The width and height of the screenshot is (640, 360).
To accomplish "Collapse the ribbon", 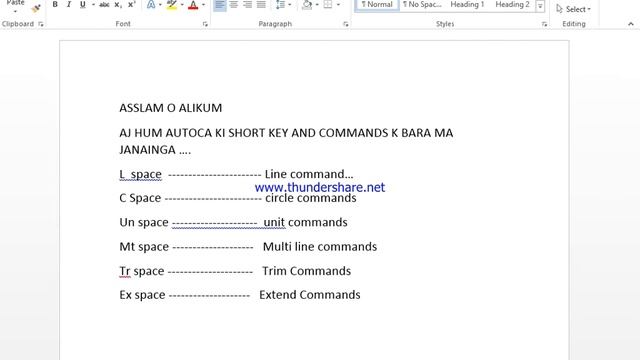I will coord(631,24).
